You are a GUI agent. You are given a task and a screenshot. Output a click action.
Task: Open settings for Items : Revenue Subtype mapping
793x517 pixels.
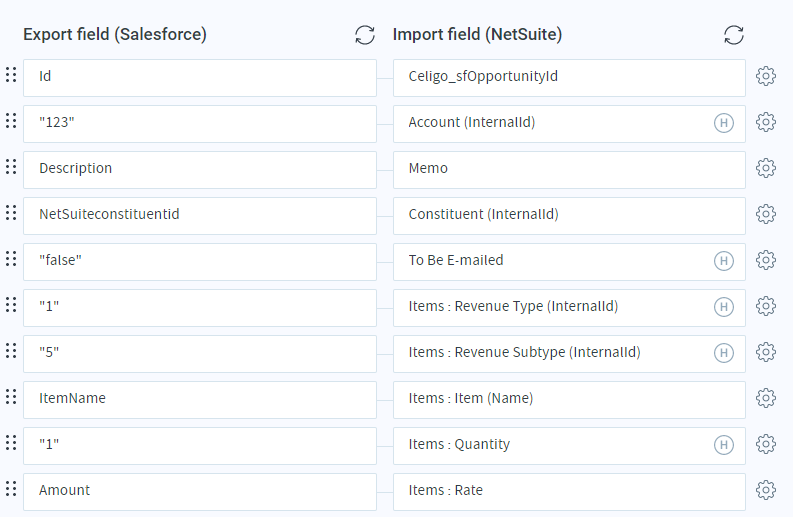pos(766,352)
